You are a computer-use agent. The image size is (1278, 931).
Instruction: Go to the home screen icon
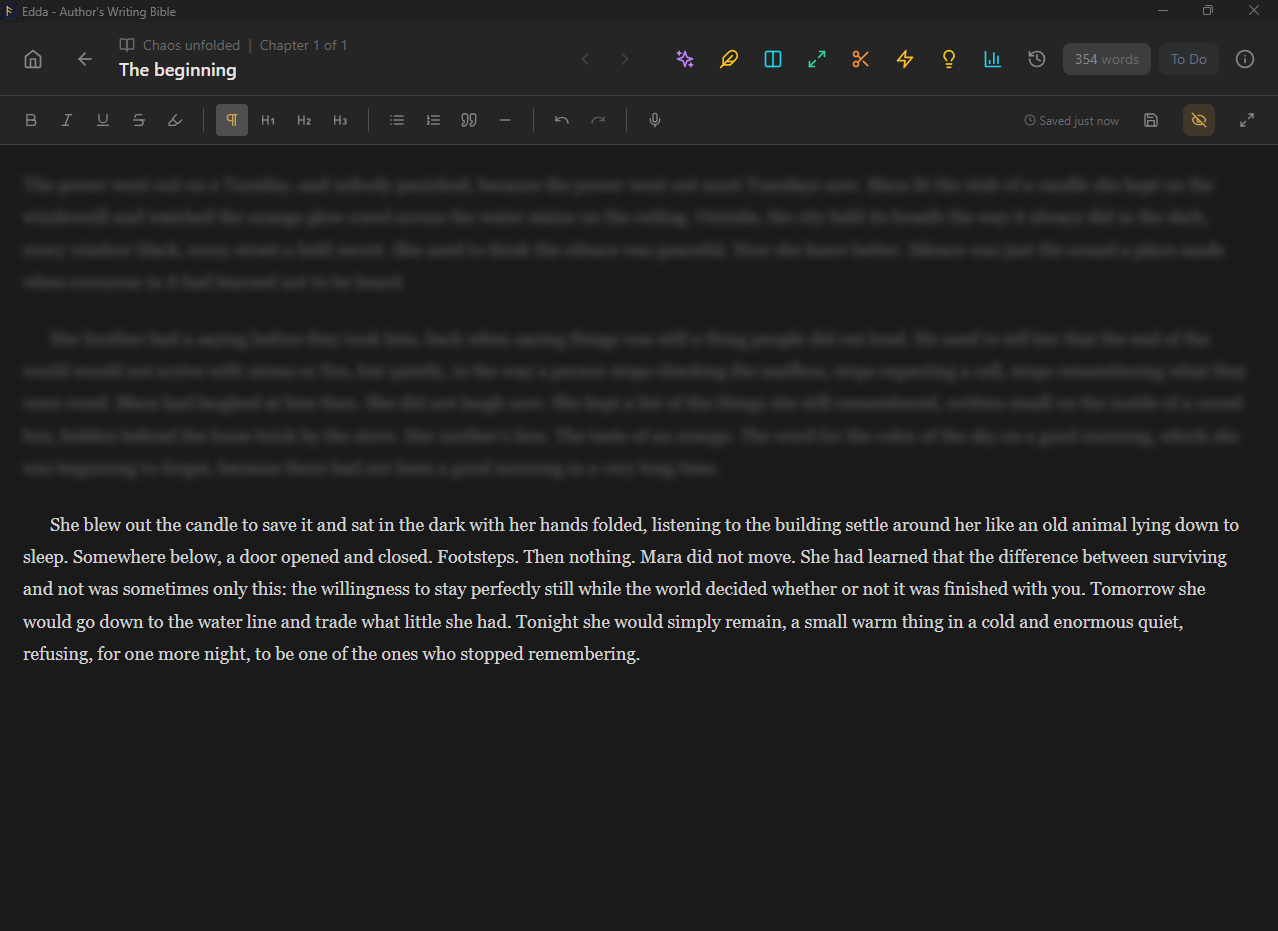click(33, 59)
